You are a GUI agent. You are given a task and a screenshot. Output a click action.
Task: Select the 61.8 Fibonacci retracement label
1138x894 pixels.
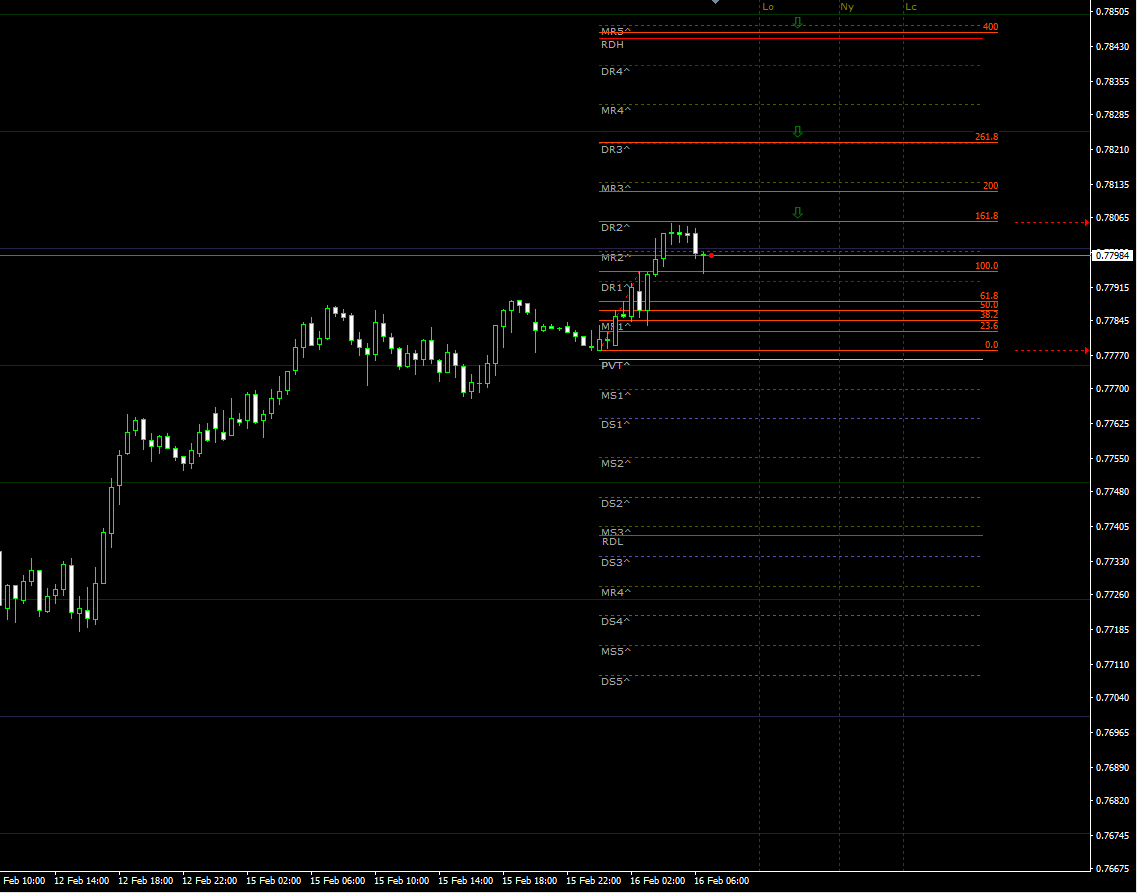988,296
